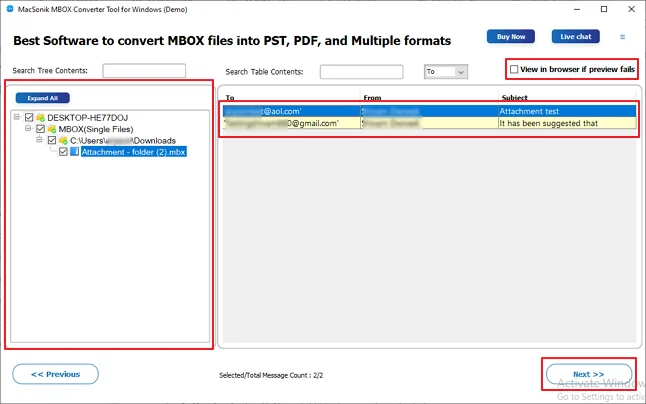646x404 pixels.
Task: Click the Downloads path folder icon
Action: coord(63,141)
